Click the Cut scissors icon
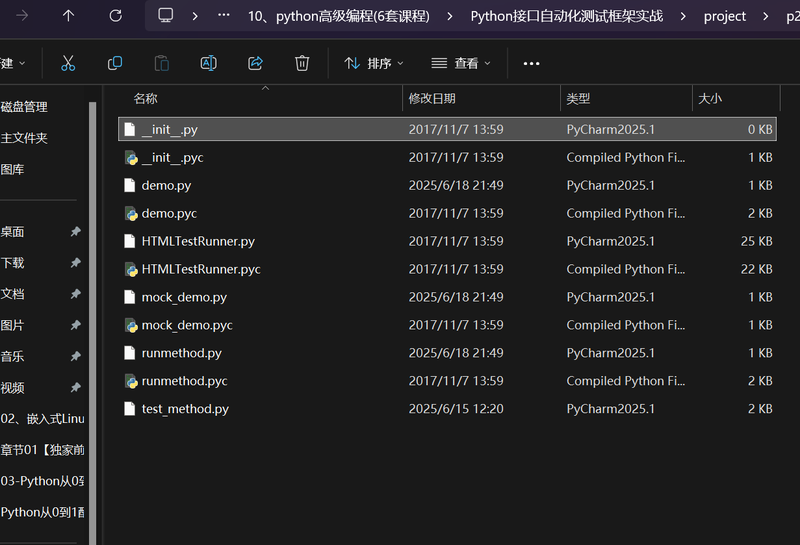This screenshot has width=800, height=545. pos(68,63)
